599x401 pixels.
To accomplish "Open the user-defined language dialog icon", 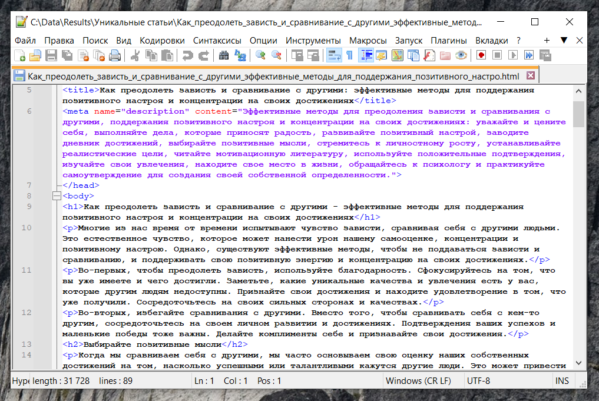I will tap(381, 56).
